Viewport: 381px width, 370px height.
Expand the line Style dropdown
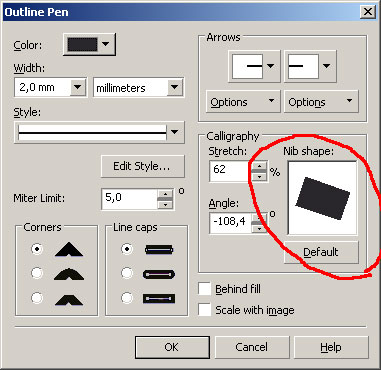tap(174, 132)
